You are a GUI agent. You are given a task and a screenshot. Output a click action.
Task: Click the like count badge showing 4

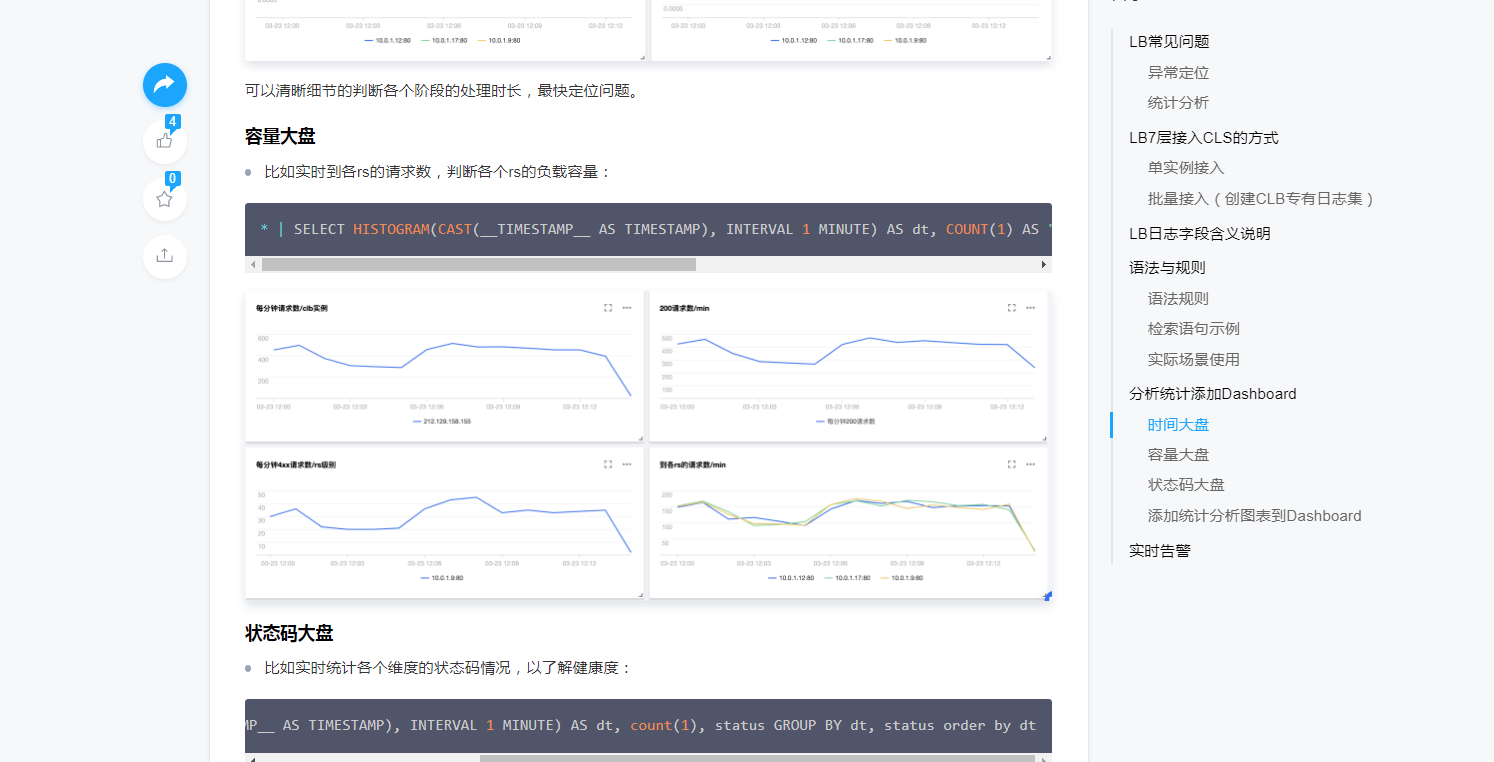click(172, 122)
